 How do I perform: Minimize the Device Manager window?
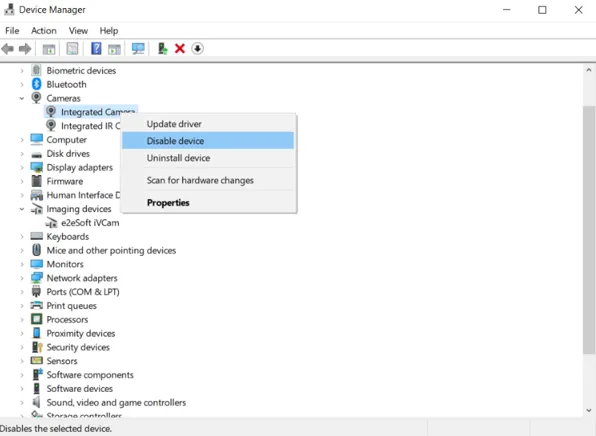tap(506, 10)
